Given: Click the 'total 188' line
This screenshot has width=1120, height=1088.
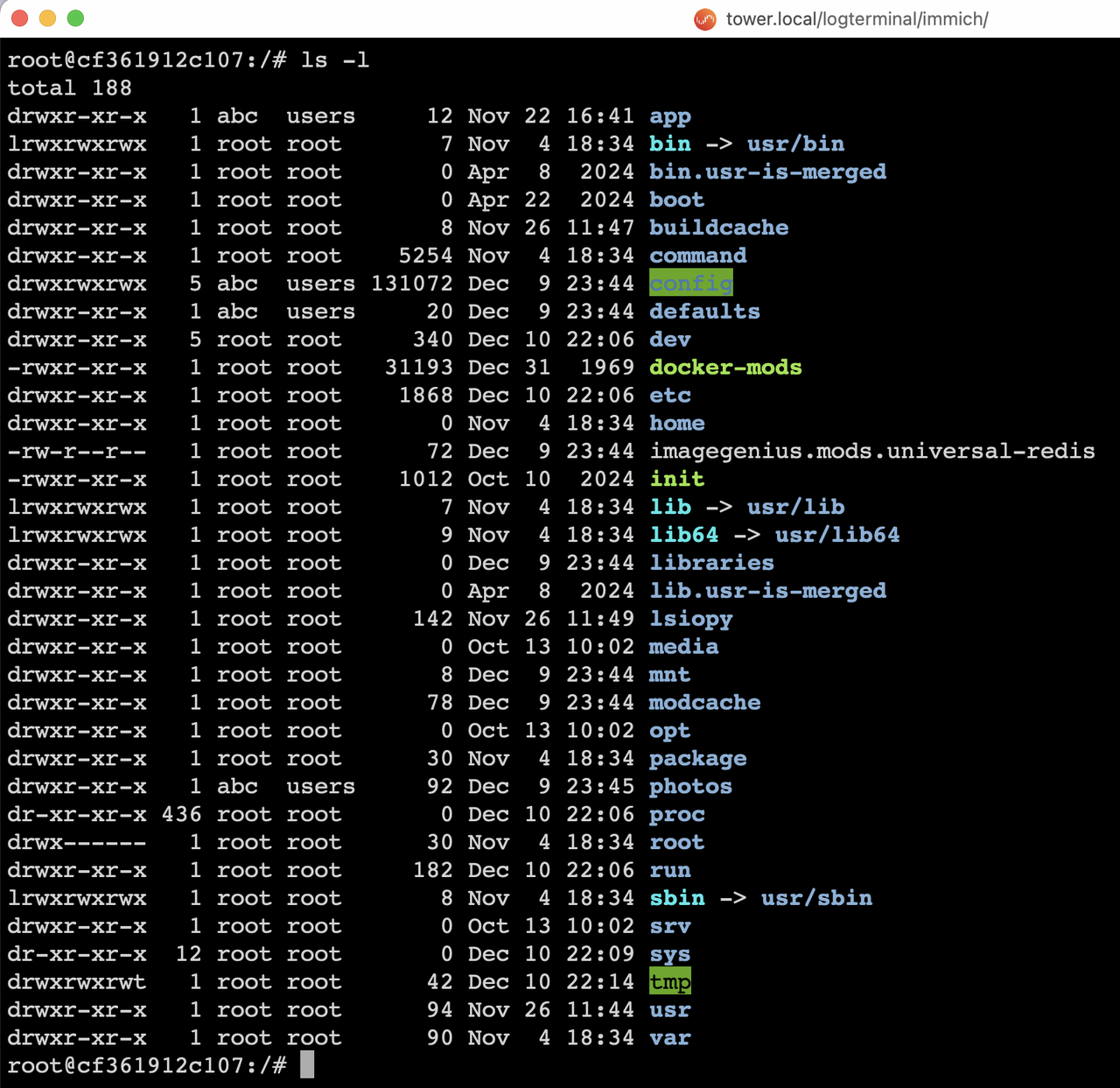Looking at the screenshot, I should tap(70, 88).
